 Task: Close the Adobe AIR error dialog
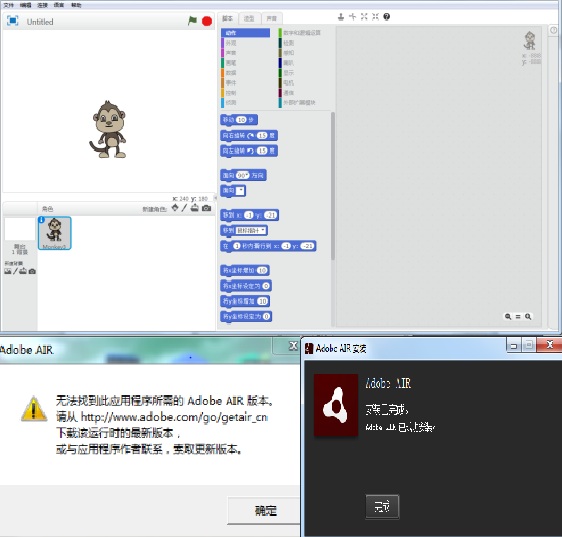293,346
